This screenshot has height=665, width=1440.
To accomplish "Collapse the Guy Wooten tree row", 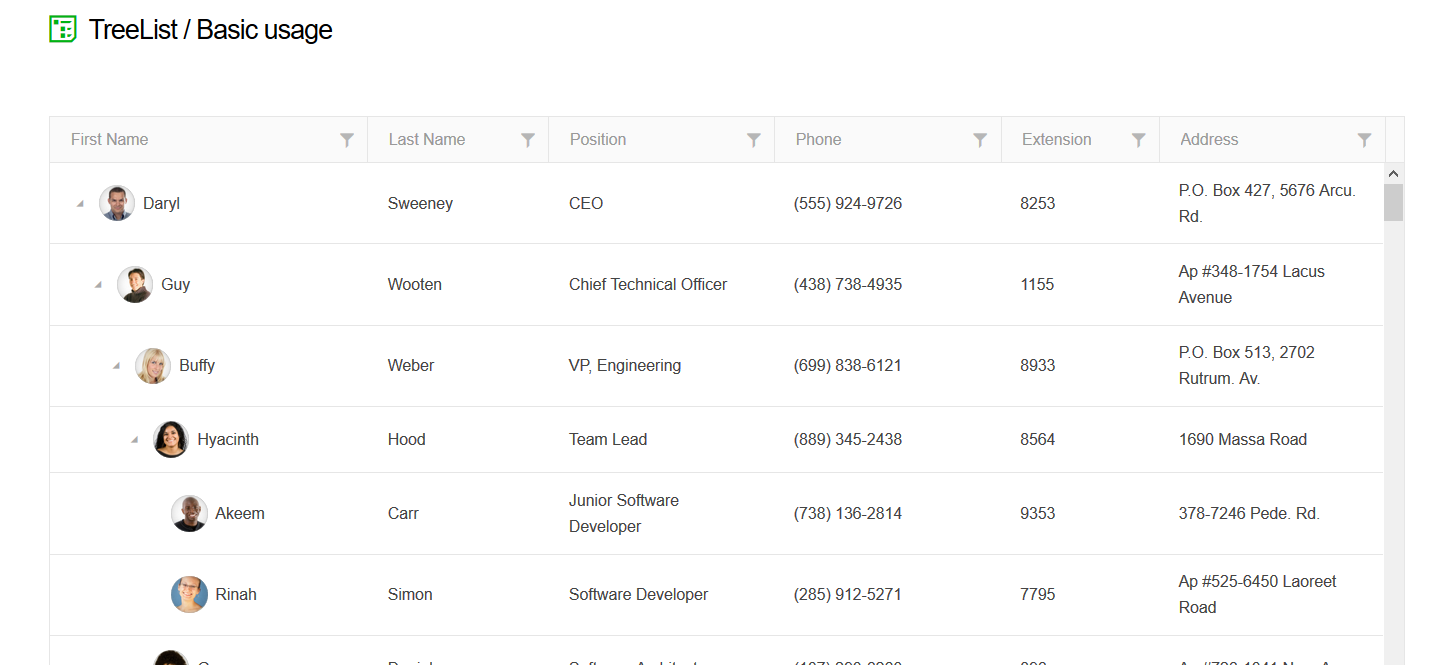I will click(x=98, y=285).
